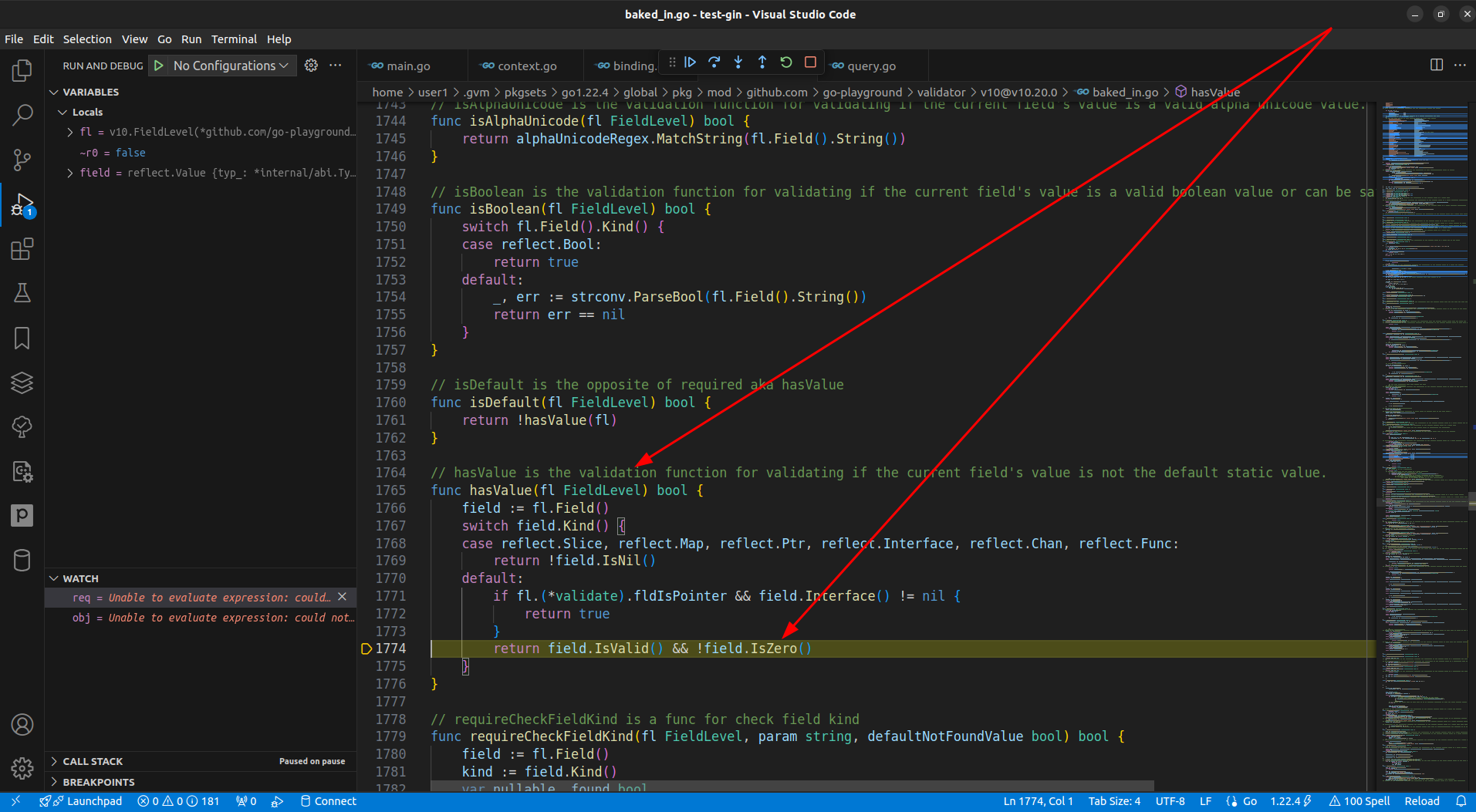Viewport: 1476px width, 812px height.
Task: Open the View menu
Action: (x=134, y=39)
